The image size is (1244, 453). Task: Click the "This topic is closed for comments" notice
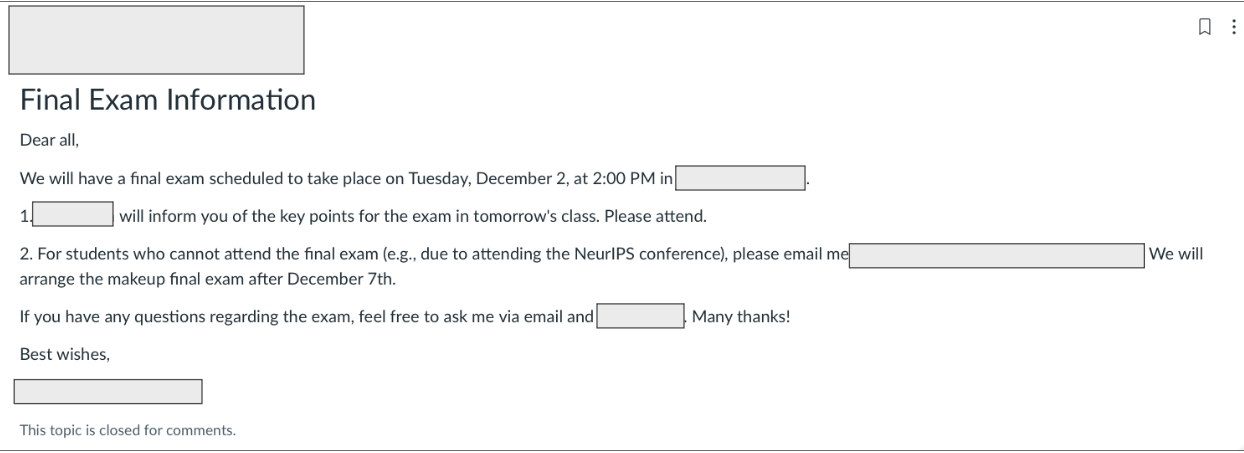click(128, 432)
